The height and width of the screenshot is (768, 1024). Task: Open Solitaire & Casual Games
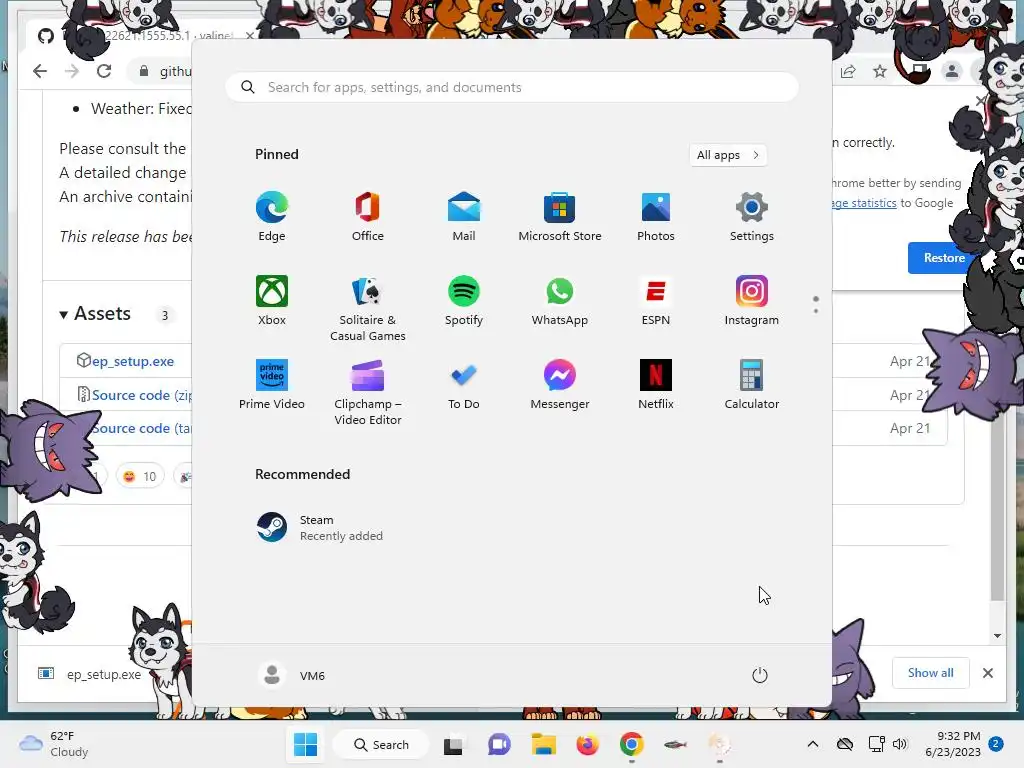368,308
